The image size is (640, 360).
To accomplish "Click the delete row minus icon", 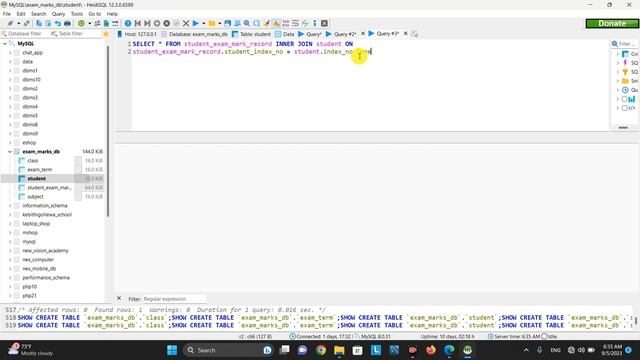I will pyautogui.click(x=167, y=23).
